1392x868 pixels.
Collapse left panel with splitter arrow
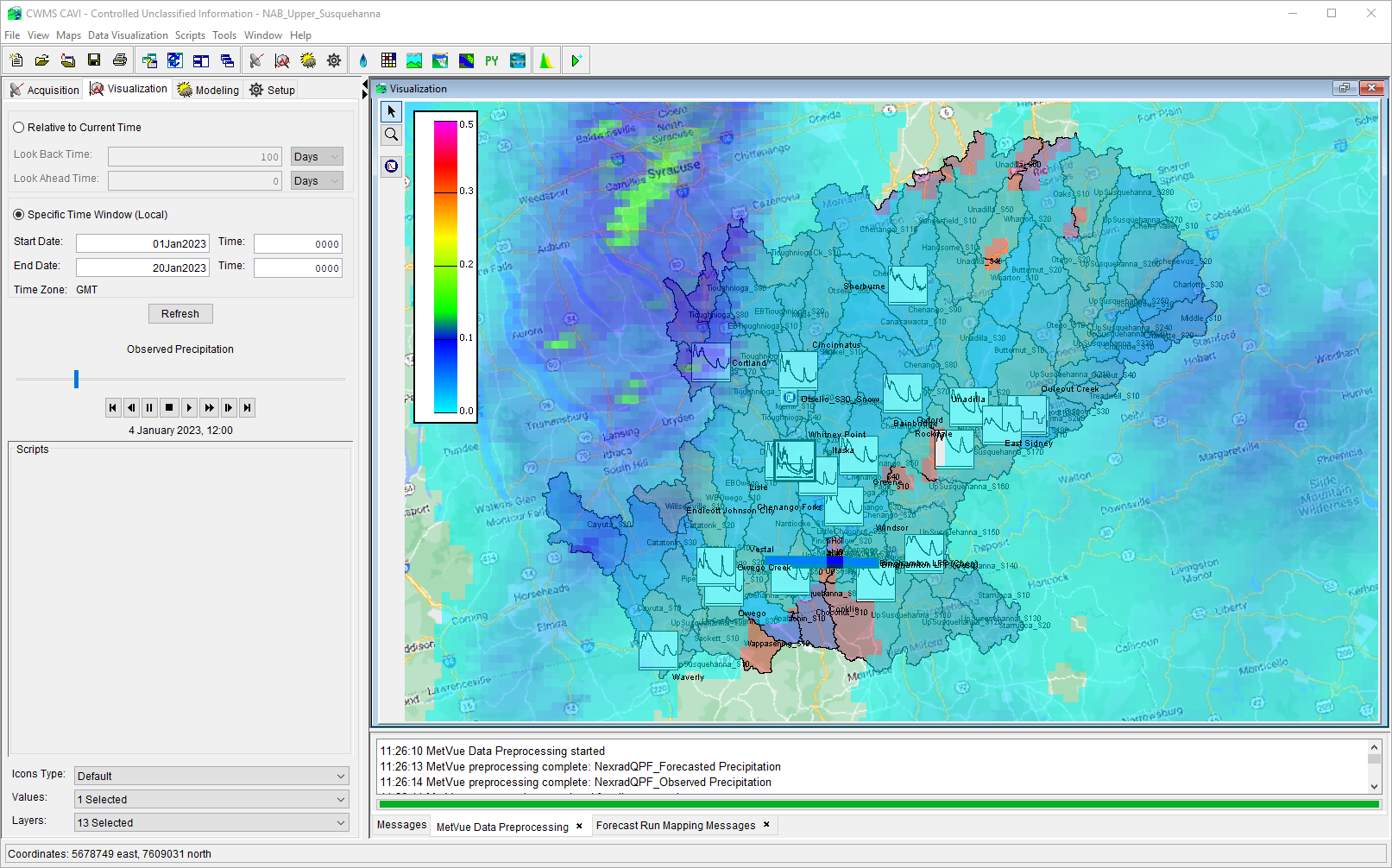[x=365, y=85]
